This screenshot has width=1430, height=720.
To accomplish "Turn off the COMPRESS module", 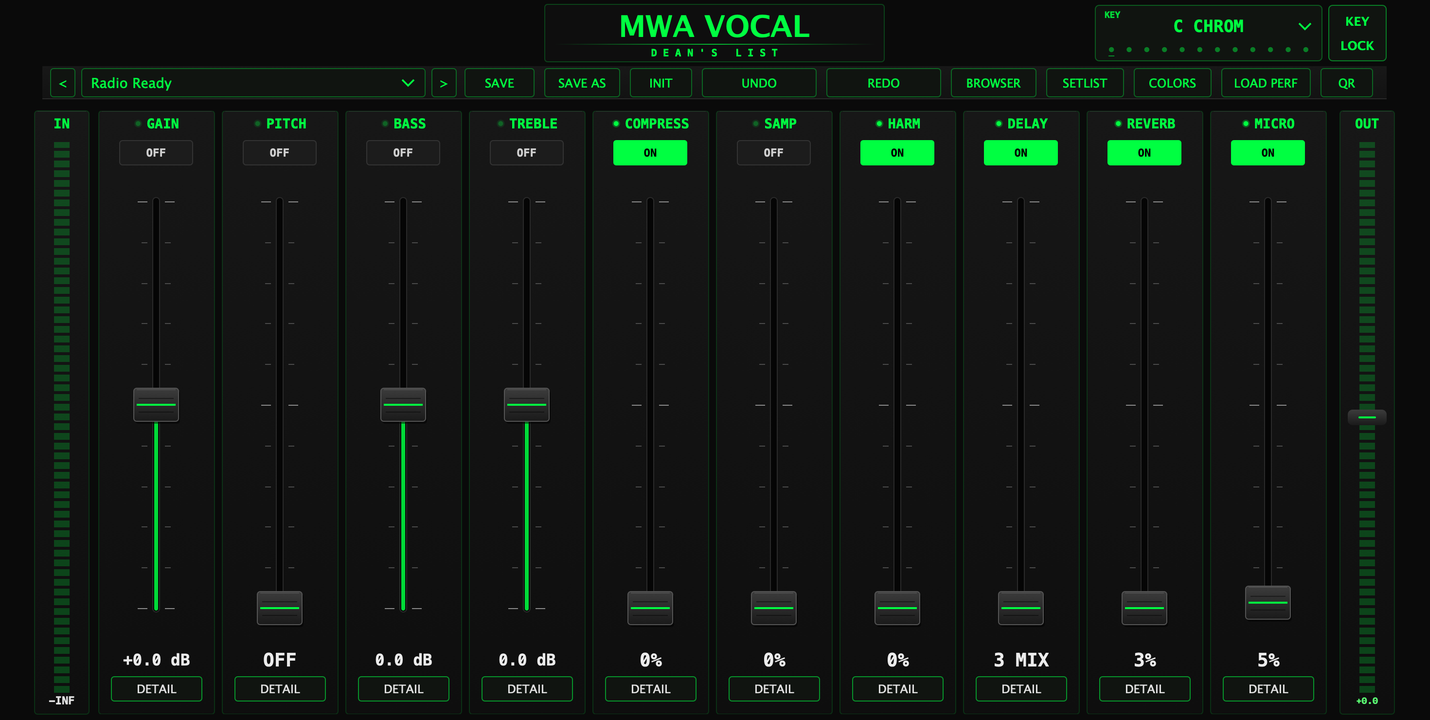I will (x=650, y=153).
